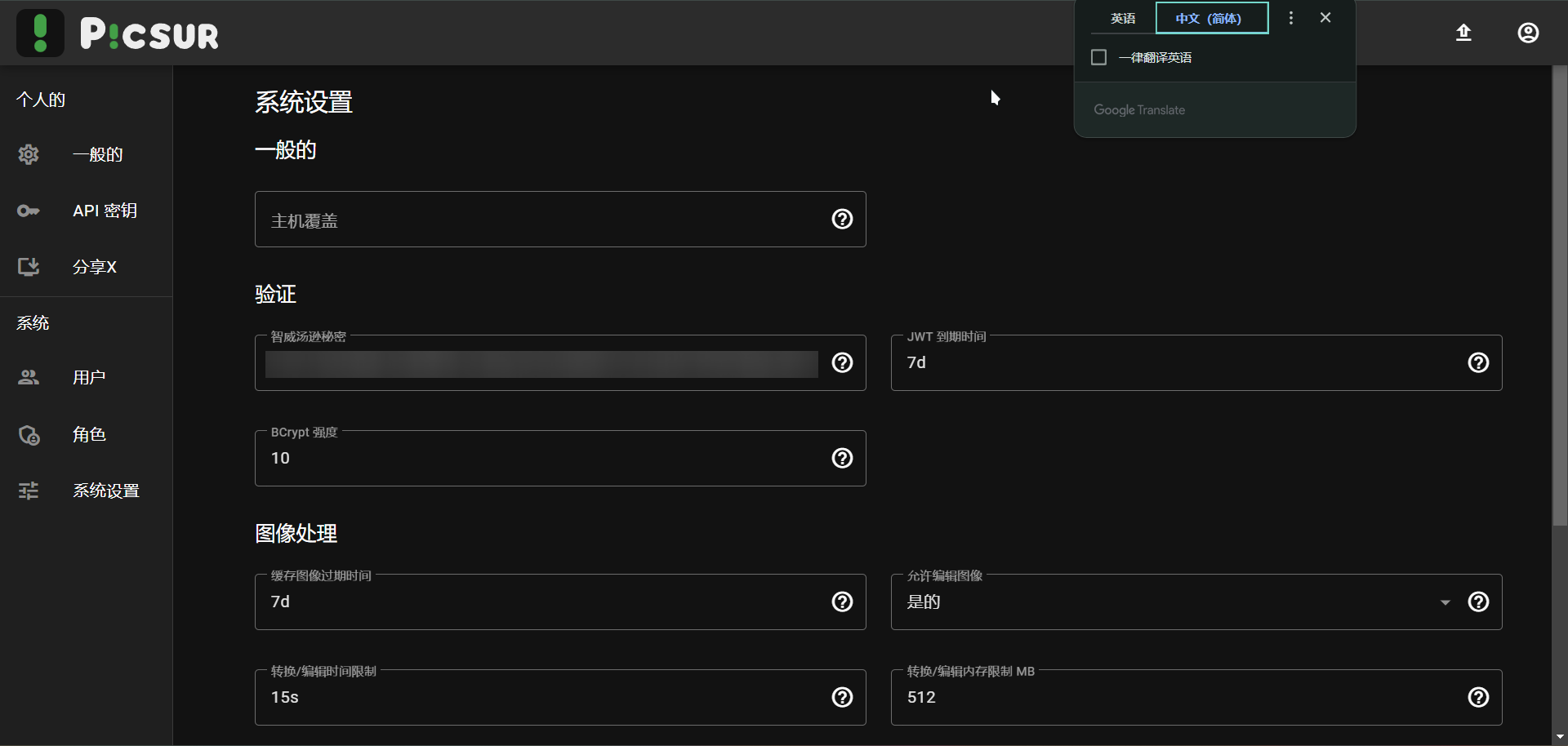Click the ShareX download icon beside 分享X
The height and width of the screenshot is (746, 1568).
point(29,267)
